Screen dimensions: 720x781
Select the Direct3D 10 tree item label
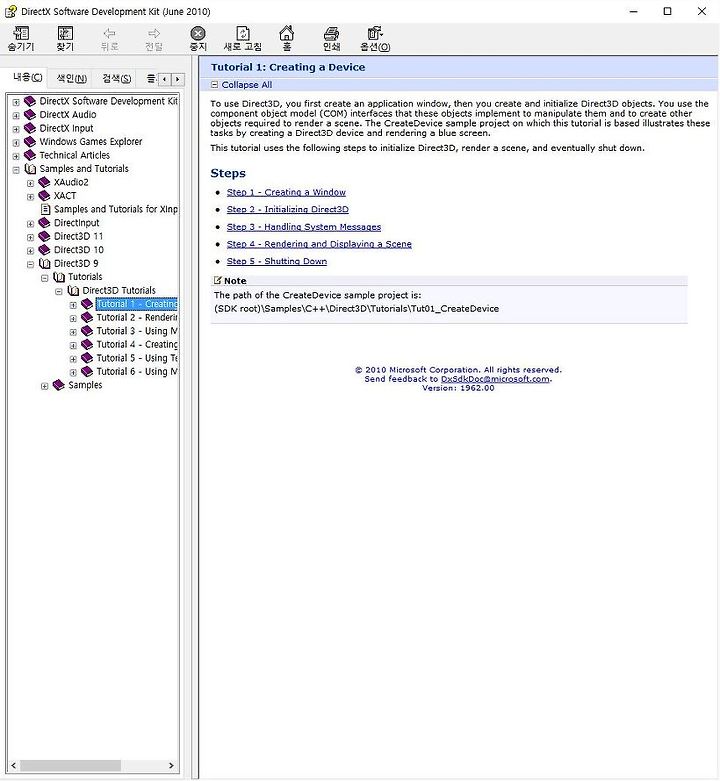click(79, 250)
